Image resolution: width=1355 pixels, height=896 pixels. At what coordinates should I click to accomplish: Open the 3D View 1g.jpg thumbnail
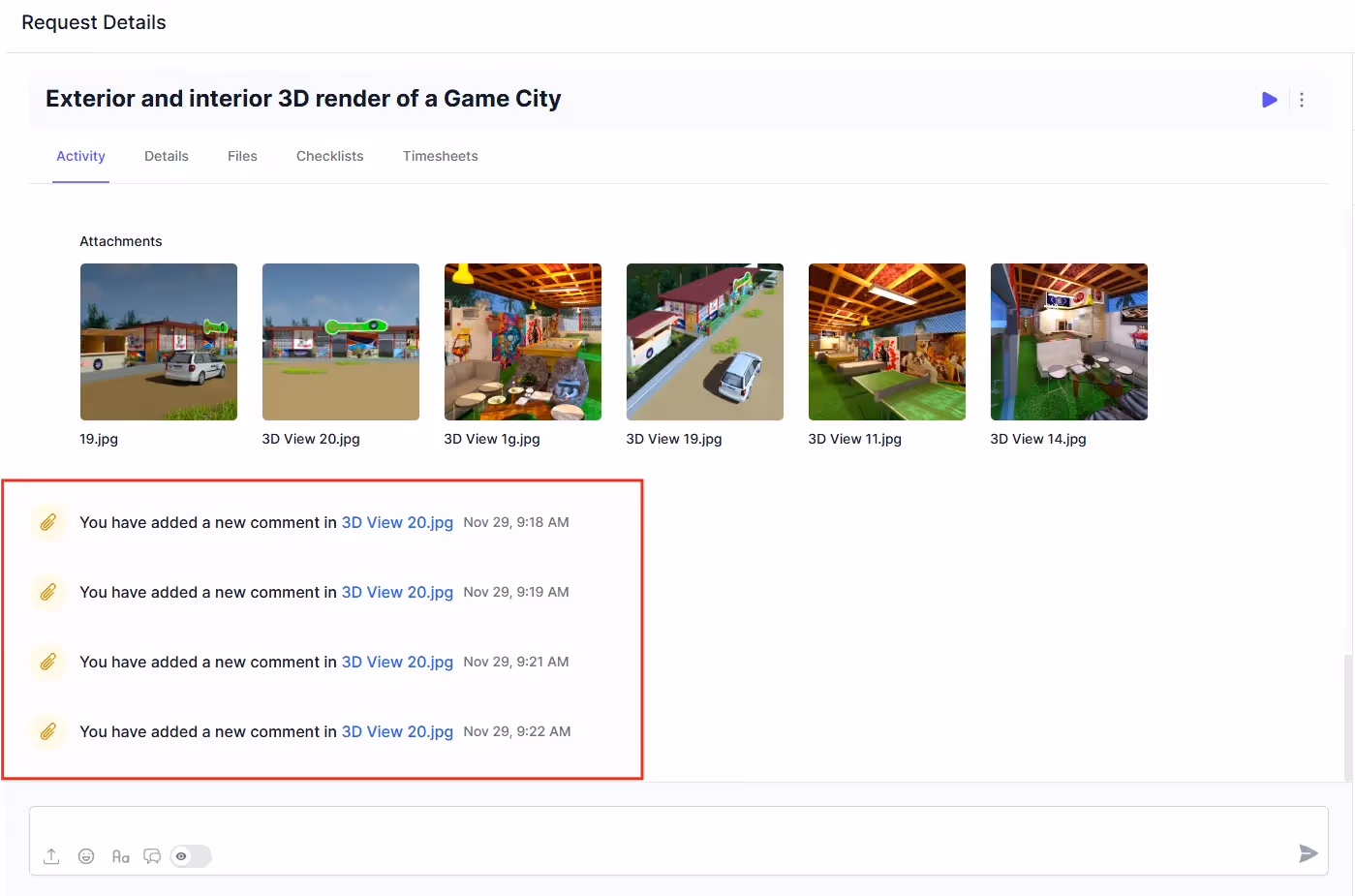pos(523,342)
